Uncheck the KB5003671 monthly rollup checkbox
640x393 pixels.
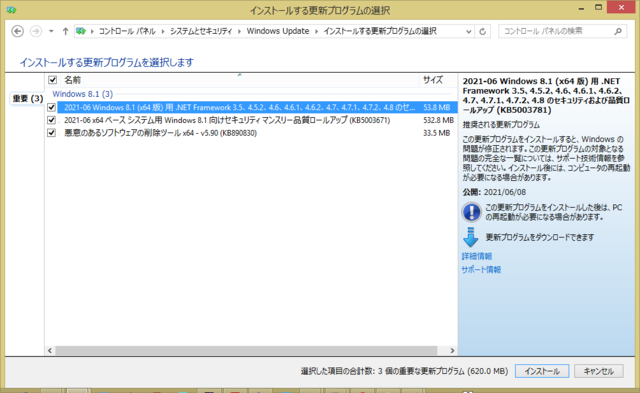(x=51, y=120)
